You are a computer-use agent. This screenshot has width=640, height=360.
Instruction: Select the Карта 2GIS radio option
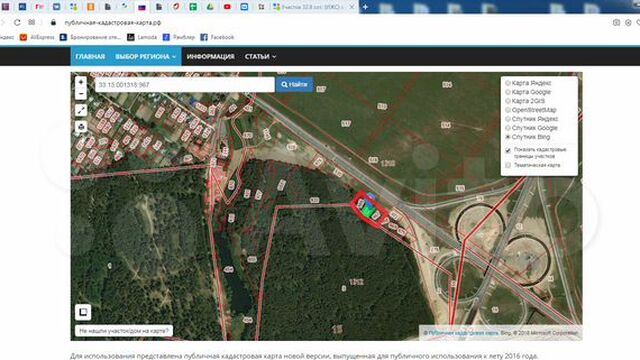point(508,101)
